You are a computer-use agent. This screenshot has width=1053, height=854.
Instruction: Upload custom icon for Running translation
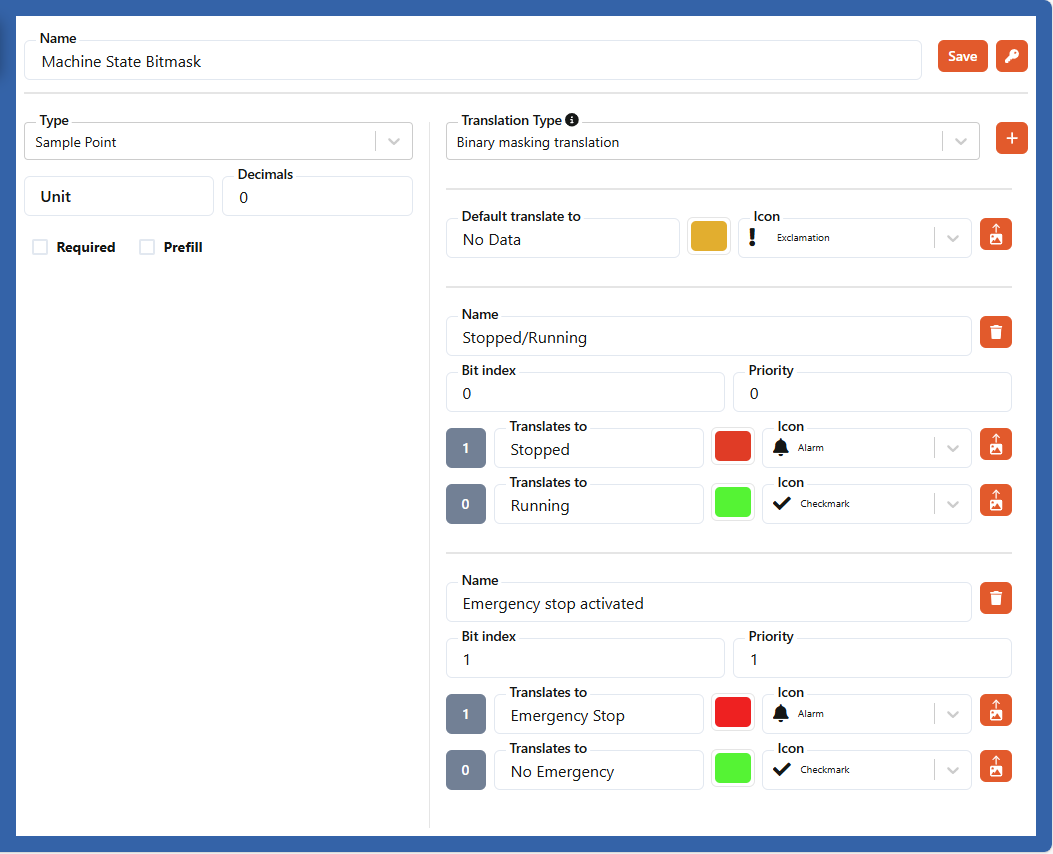pyautogui.click(x=995, y=500)
